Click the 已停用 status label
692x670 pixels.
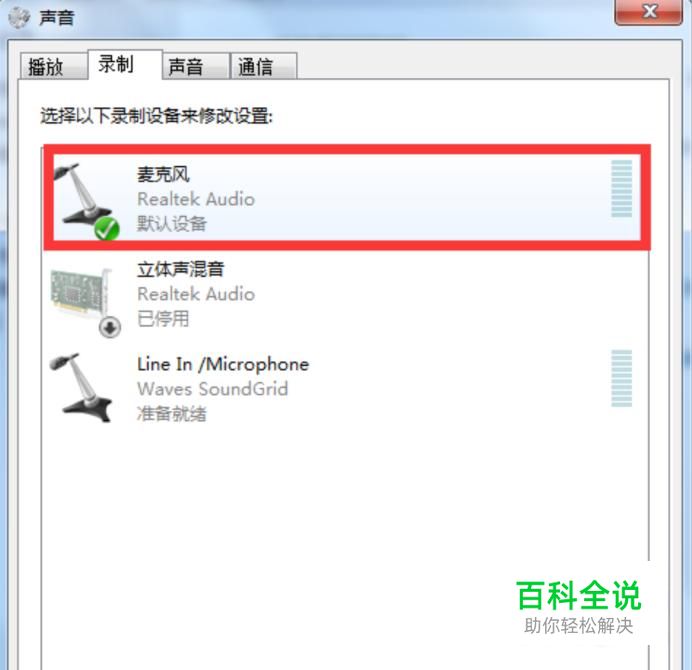163,319
